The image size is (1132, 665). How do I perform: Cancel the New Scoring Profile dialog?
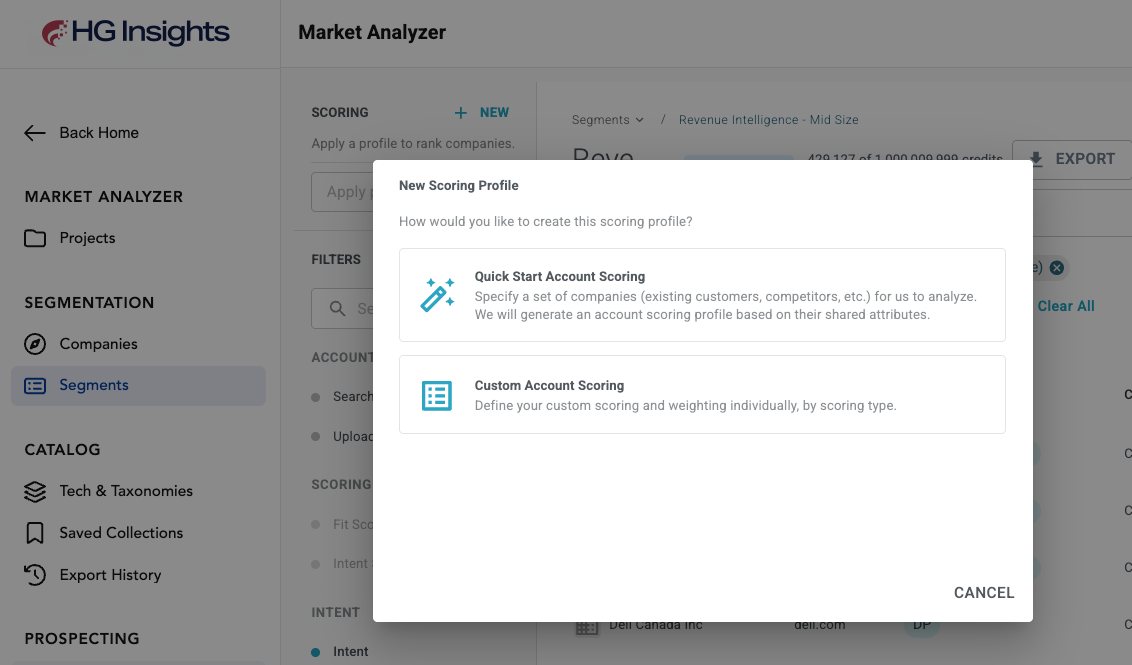tap(983, 593)
